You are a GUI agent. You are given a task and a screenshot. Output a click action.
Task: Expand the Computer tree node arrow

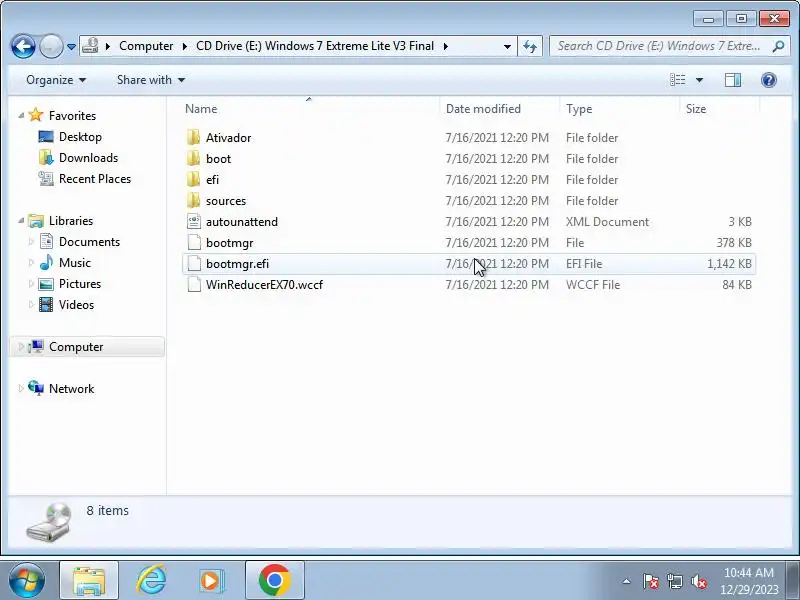tap(21, 347)
